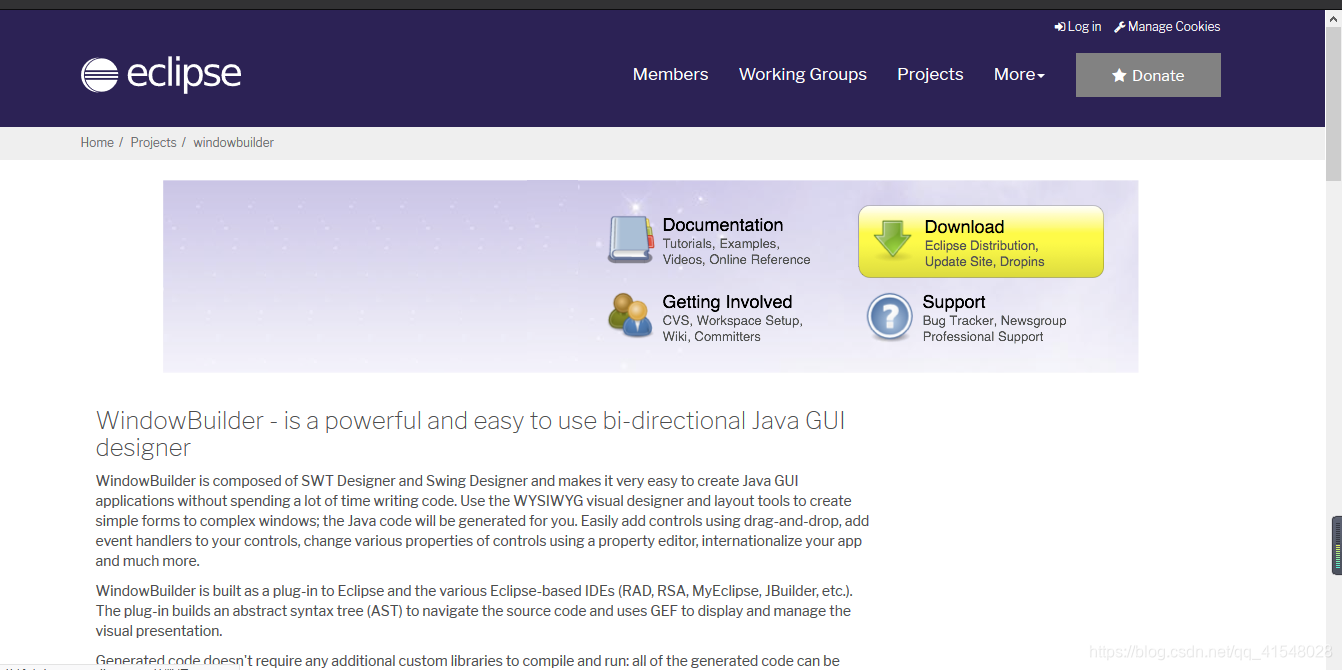Click the Eclipse logo
Viewport: 1342px width, 670px height.
[x=161, y=75]
